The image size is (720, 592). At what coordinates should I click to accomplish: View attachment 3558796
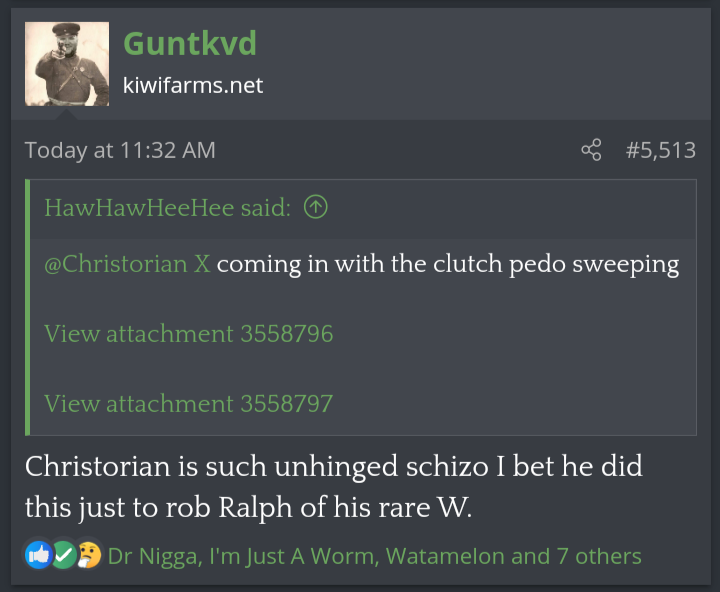188,334
